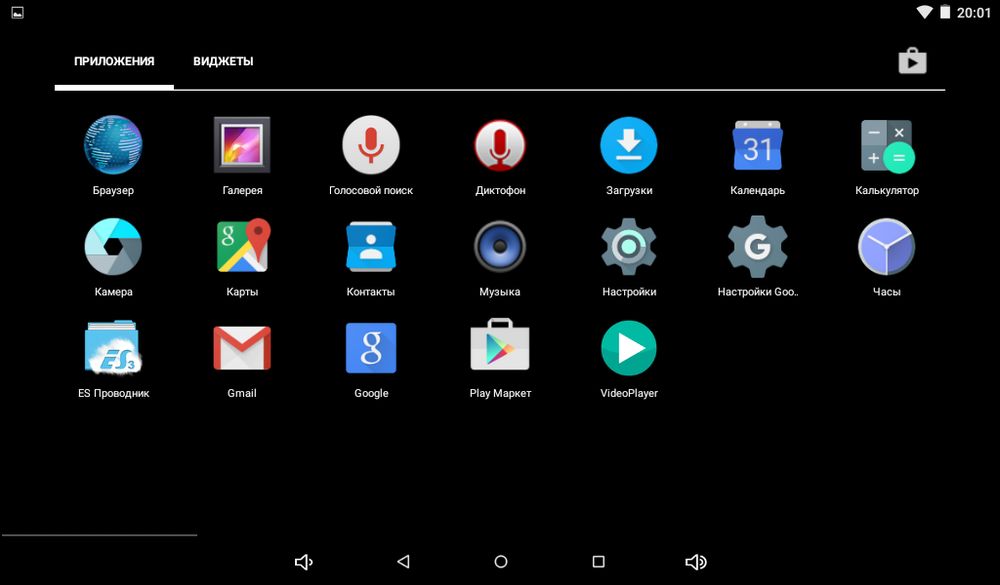
Task: Click the "Голосовой поиск" label
Action: click(371, 190)
